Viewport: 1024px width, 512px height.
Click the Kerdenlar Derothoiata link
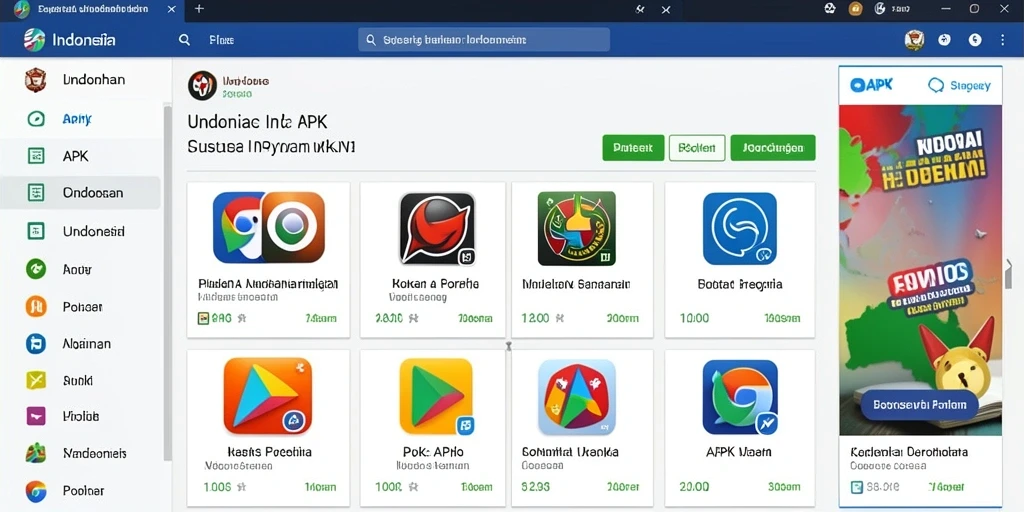[909, 452]
